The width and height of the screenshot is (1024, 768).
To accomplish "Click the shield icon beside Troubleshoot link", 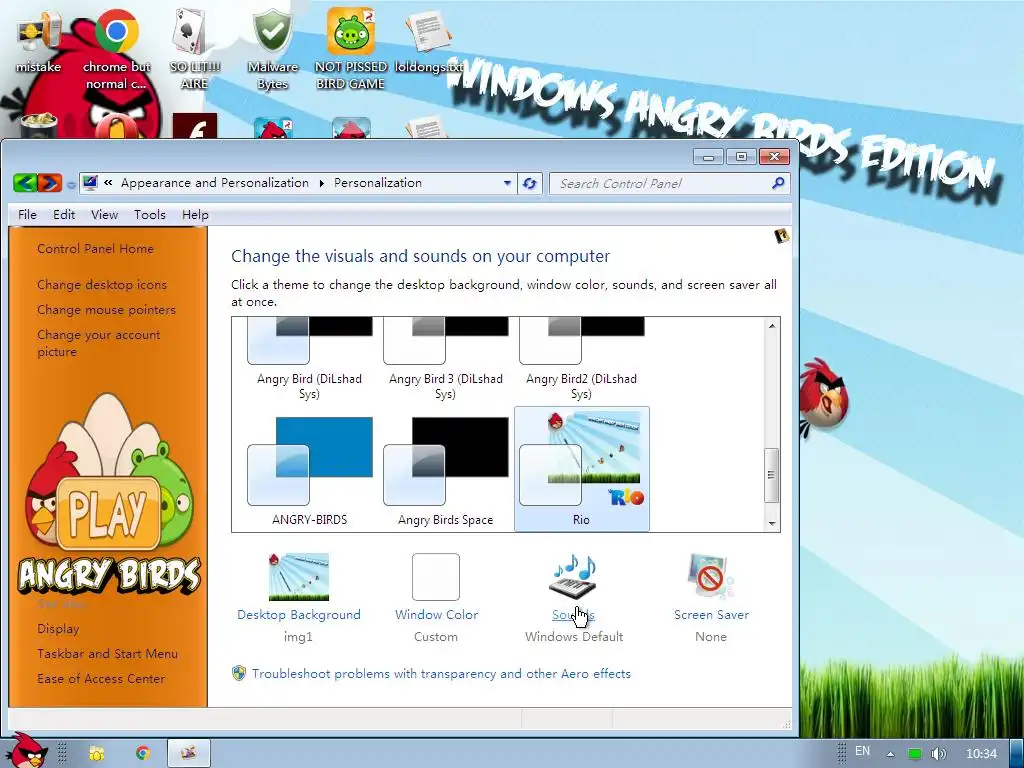I will [x=239, y=673].
